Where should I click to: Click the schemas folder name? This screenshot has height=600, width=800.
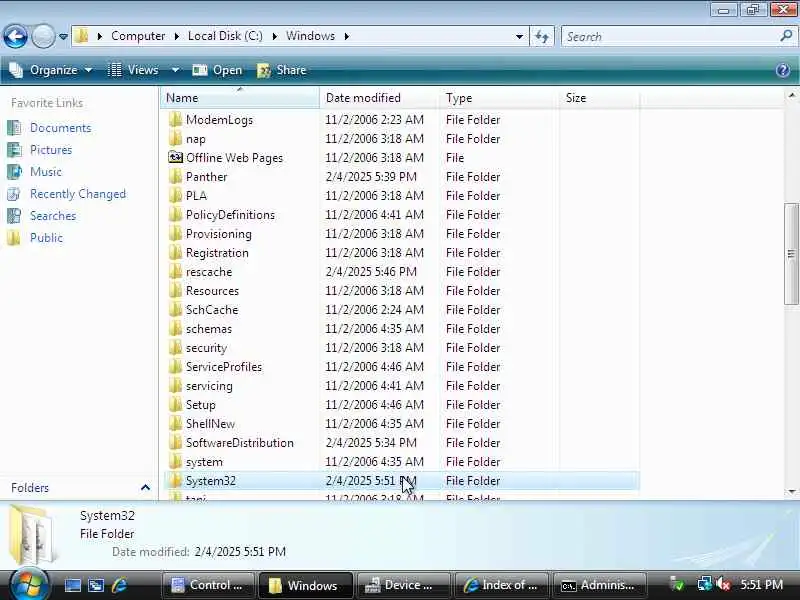point(209,329)
